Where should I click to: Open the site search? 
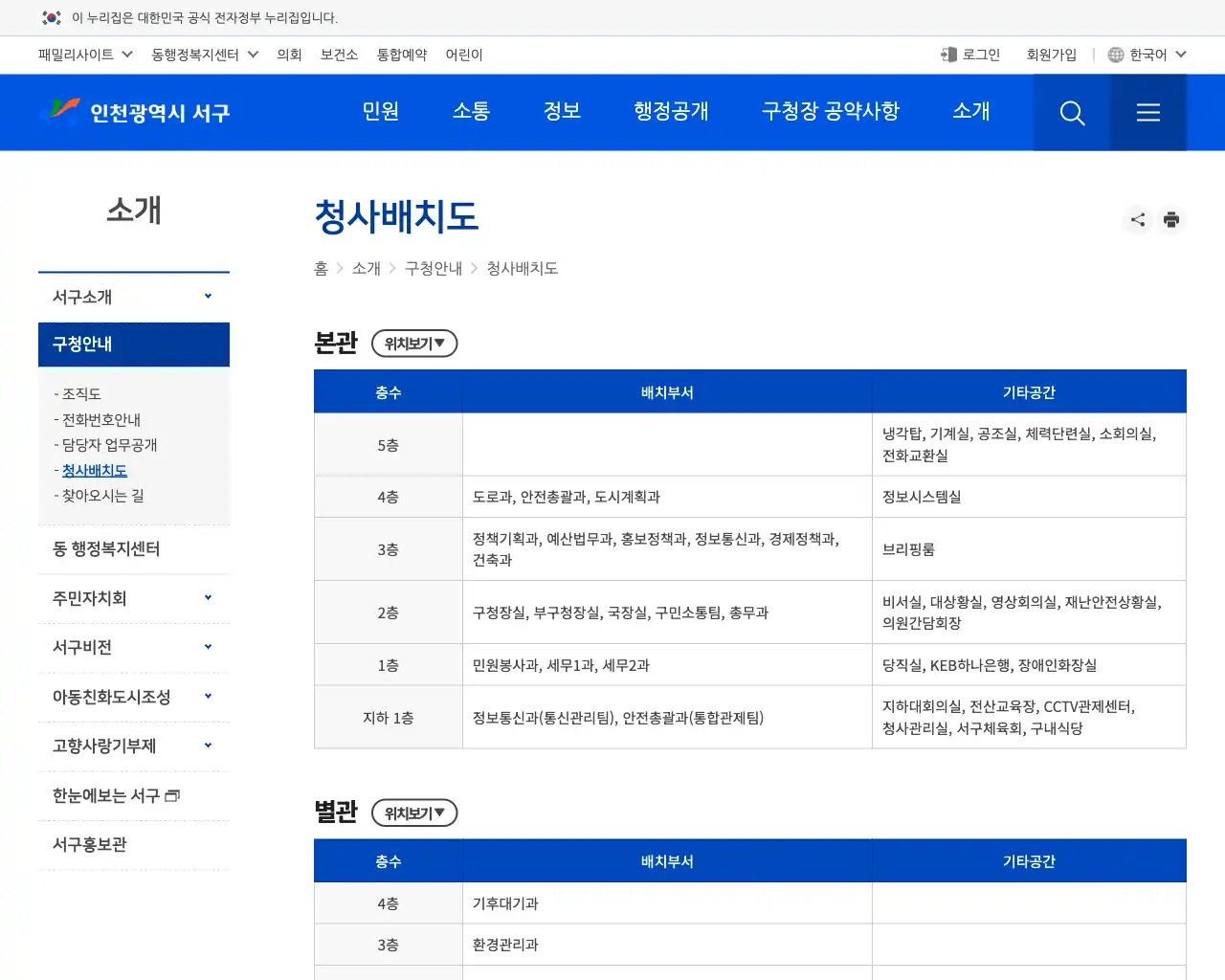[1072, 112]
